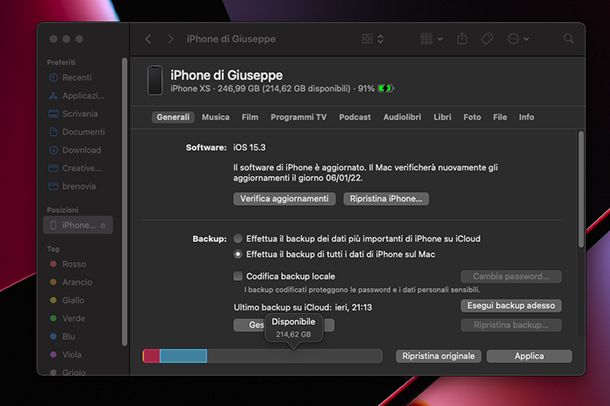Click the red segment of storage bar
The height and width of the screenshot is (406, 610).
point(152,356)
